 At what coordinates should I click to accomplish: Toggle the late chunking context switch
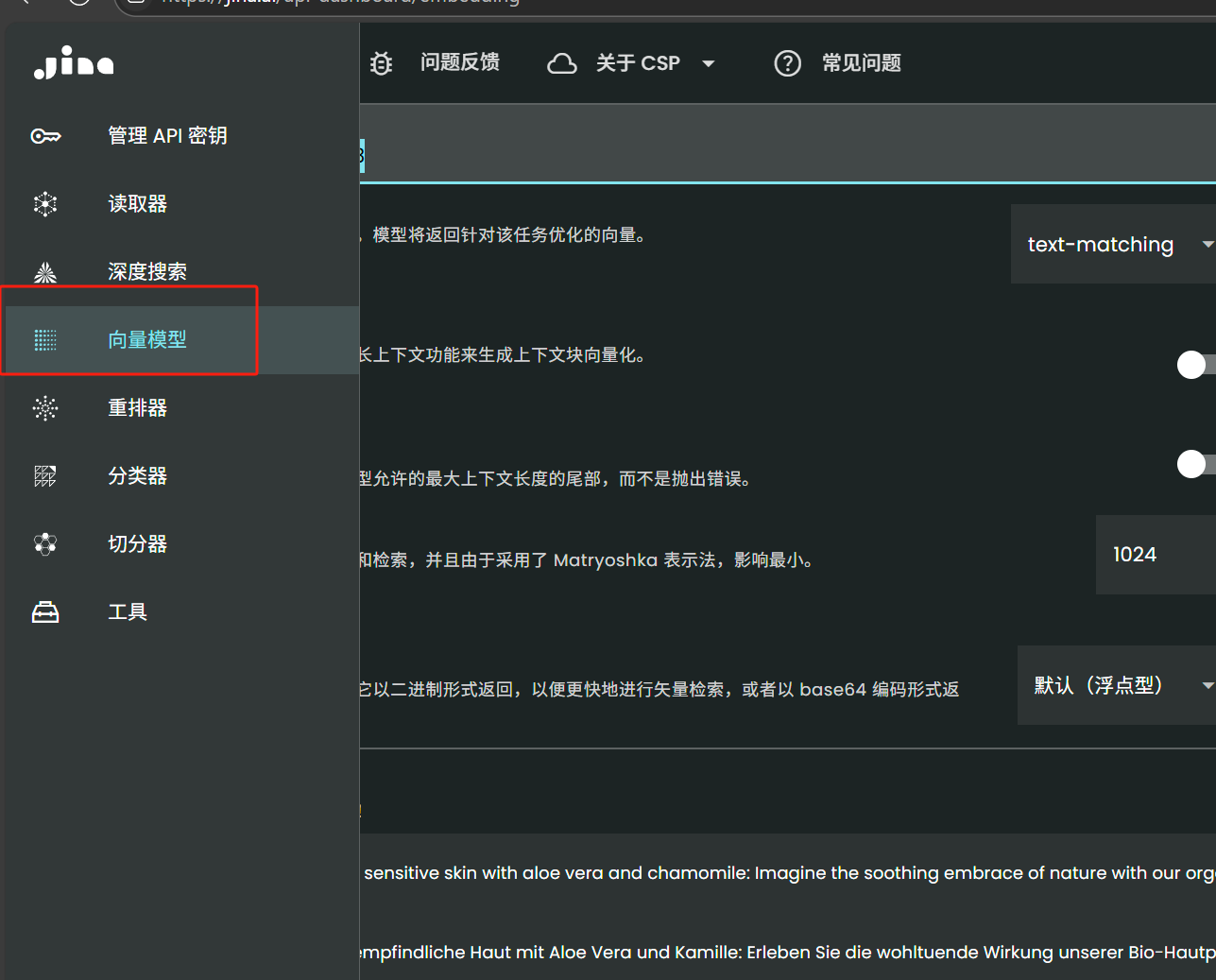click(x=1194, y=365)
